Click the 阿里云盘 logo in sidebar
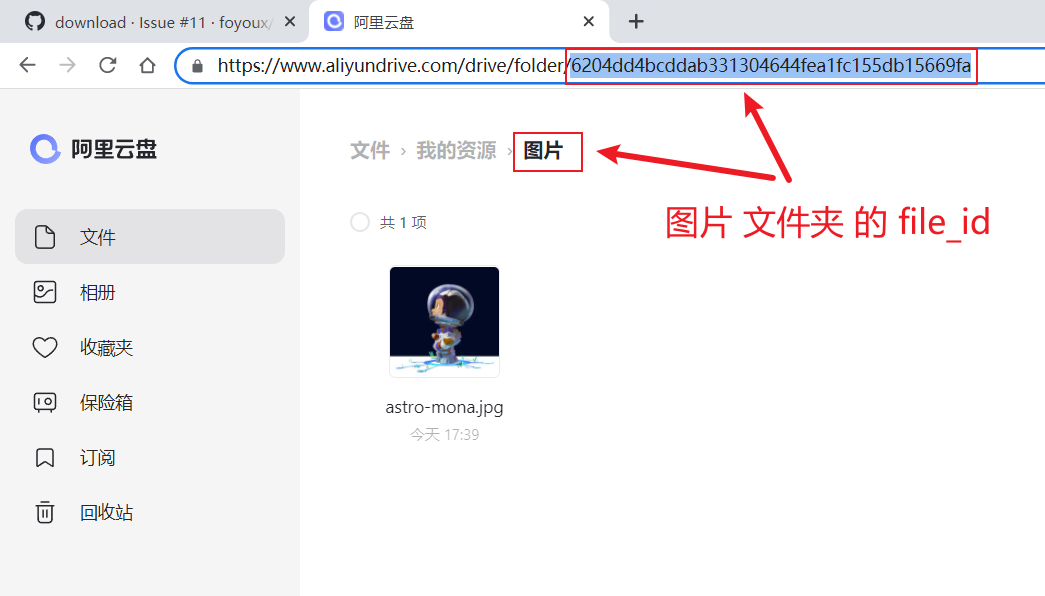 (92, 148)
